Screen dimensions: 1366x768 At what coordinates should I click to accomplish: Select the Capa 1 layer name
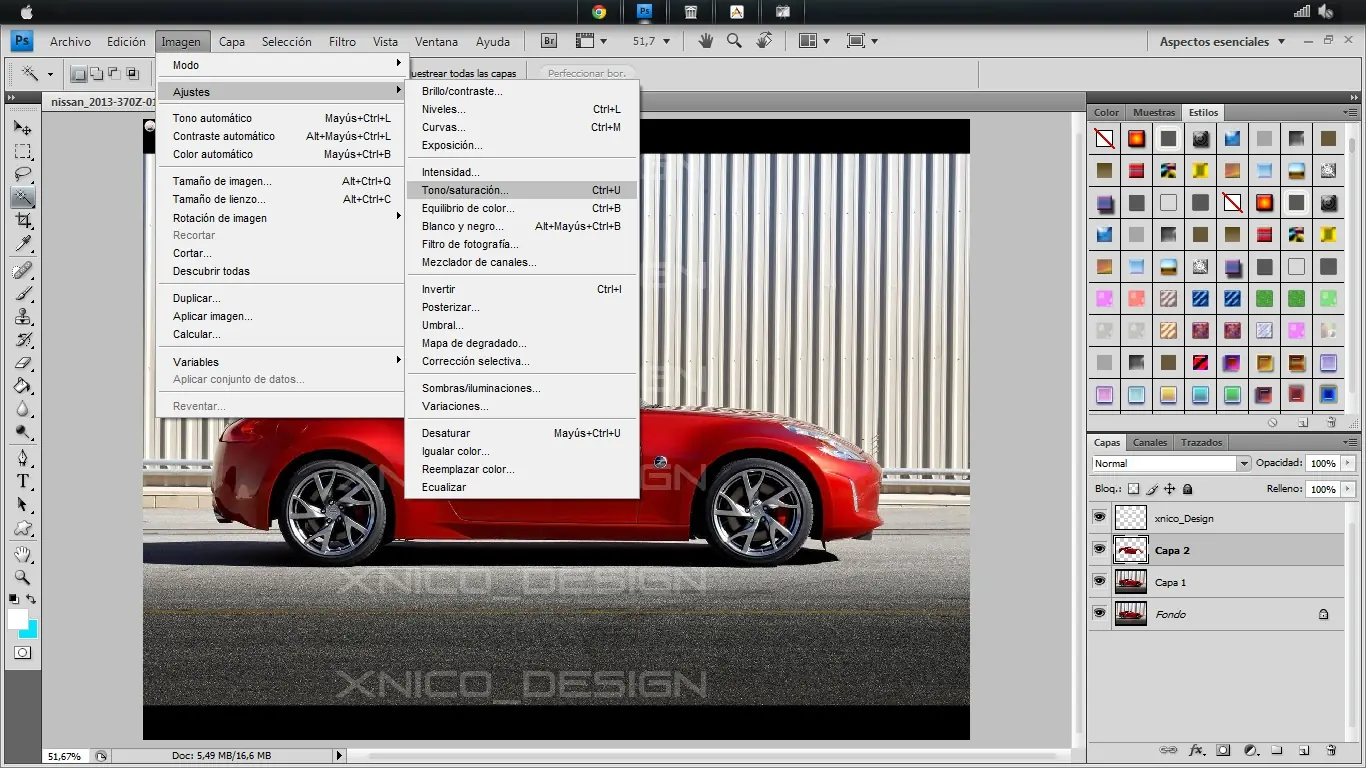pos(1170,582)
